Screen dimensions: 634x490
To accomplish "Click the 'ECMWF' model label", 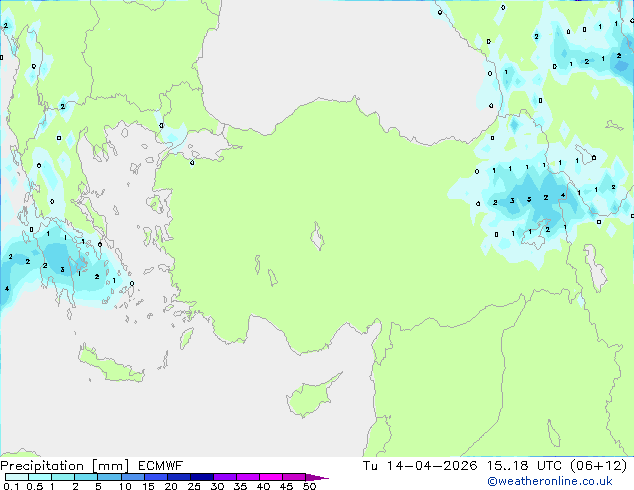I will pyautogui.click(x=160, y=466).
